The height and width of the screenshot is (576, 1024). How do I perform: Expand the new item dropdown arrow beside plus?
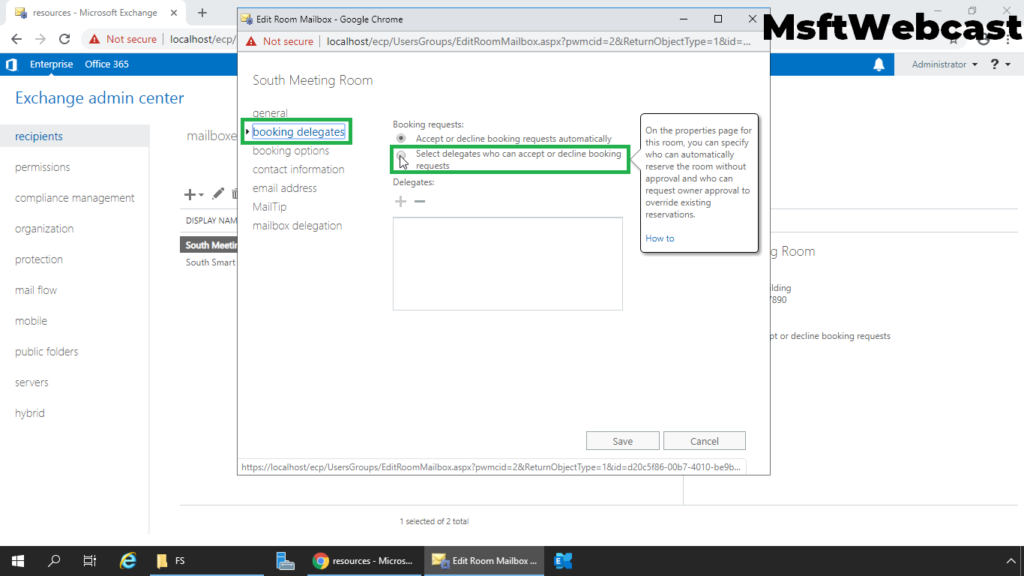201,195
